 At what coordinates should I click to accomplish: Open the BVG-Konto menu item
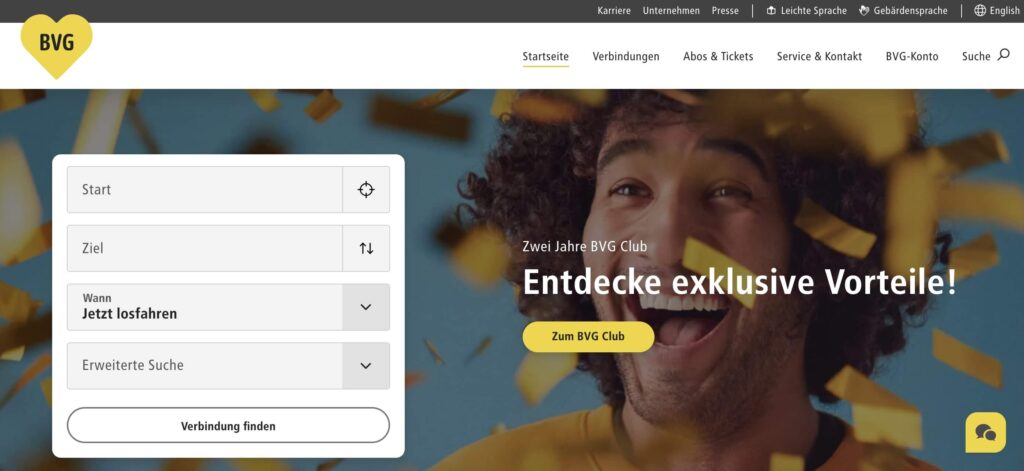[912, 56]
